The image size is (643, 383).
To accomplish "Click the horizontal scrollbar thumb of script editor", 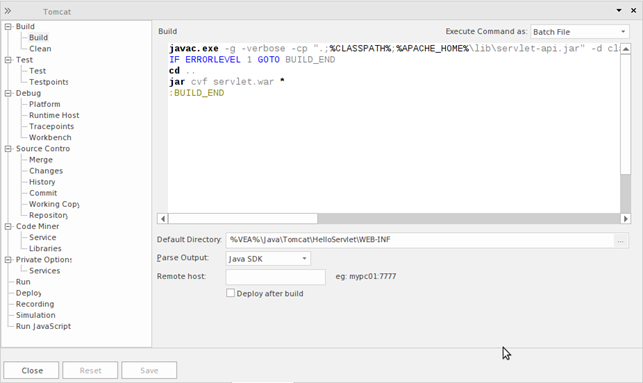I will (x=243, y=219).
